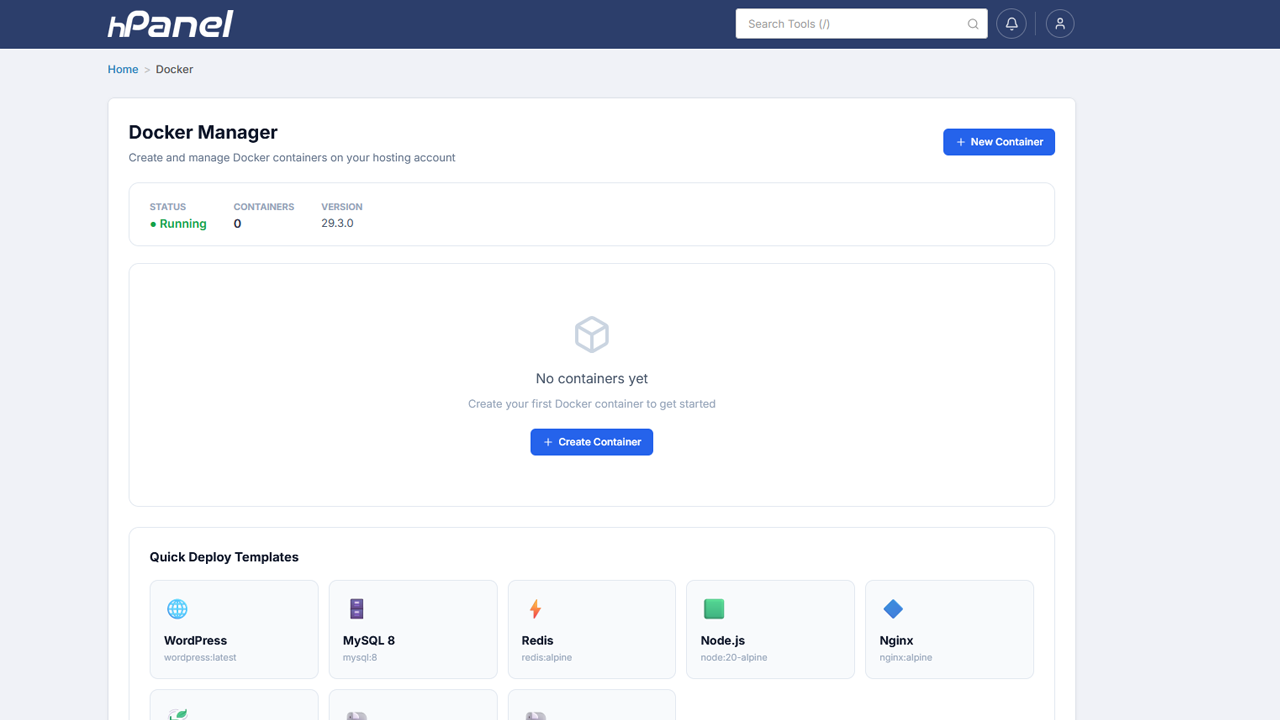The height and width of the screenshot is (720, 1280).
Task: Click the Redis lightning bolt icon
Action: click(x=535, y=609)
